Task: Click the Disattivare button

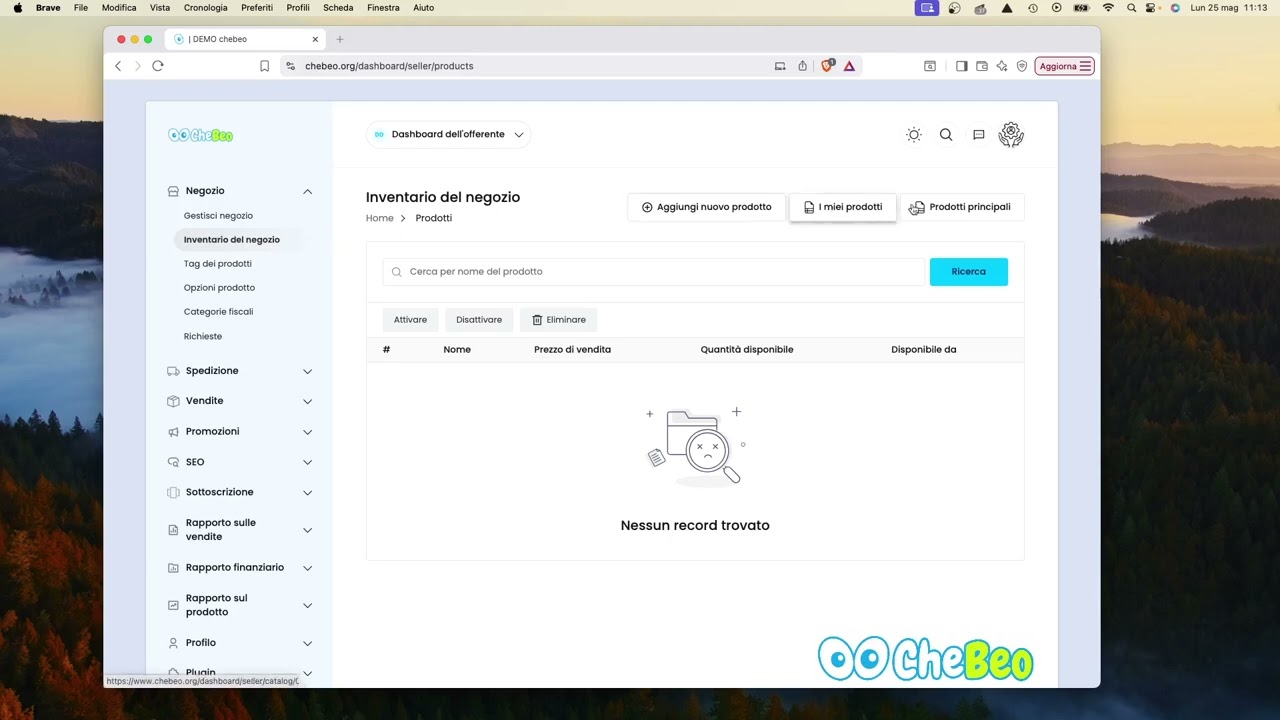Action: coord(479,320)
